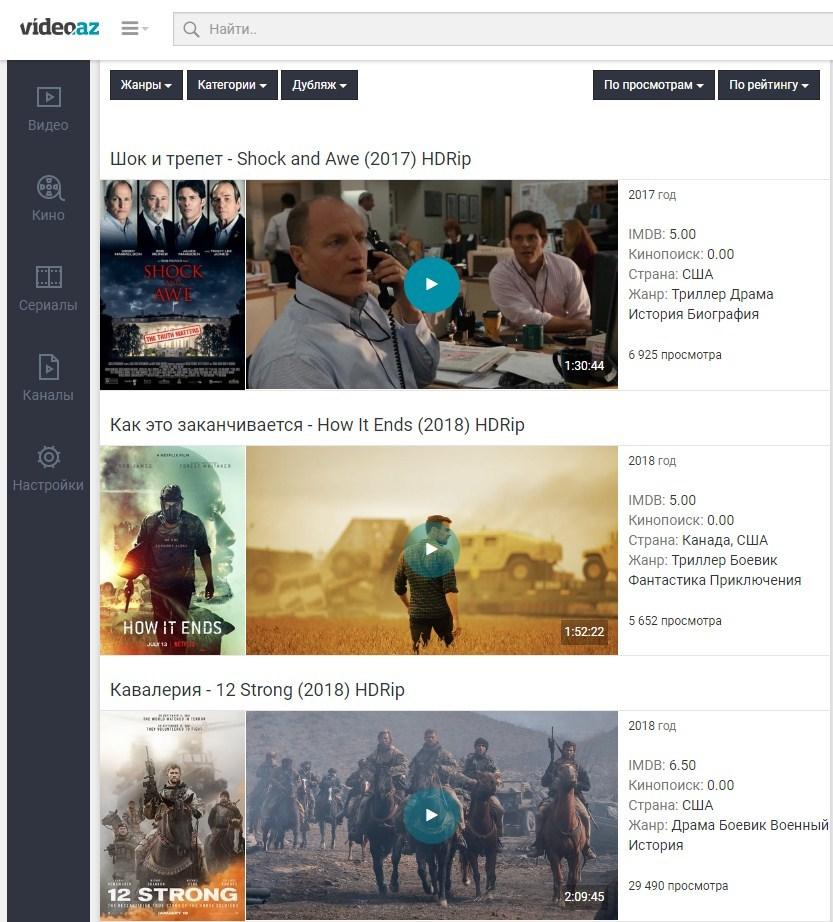
Task: Click the 'Жанр: Триллер Драма' genre text
Action: tap(701, 295)
